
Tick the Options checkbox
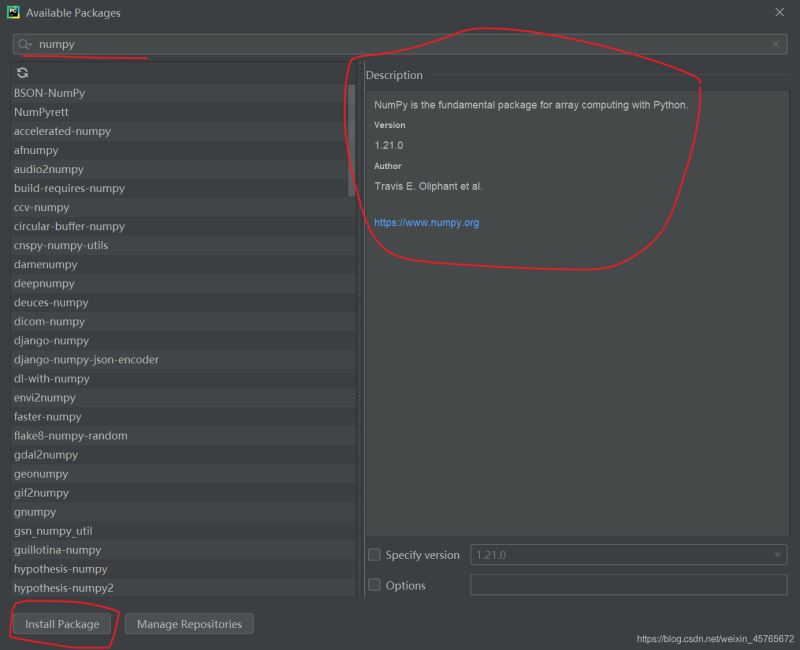[x=374, y=586]
